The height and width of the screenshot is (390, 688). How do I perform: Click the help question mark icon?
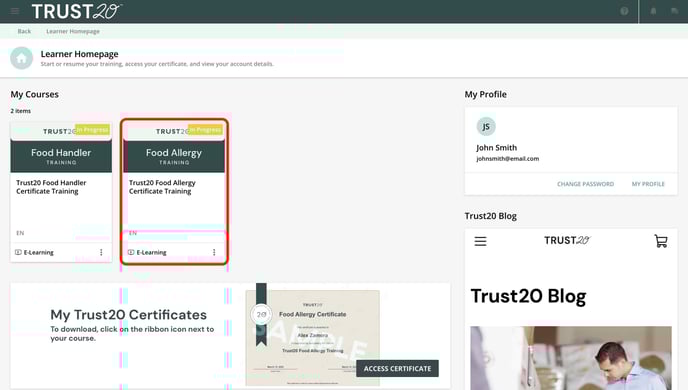624,11
